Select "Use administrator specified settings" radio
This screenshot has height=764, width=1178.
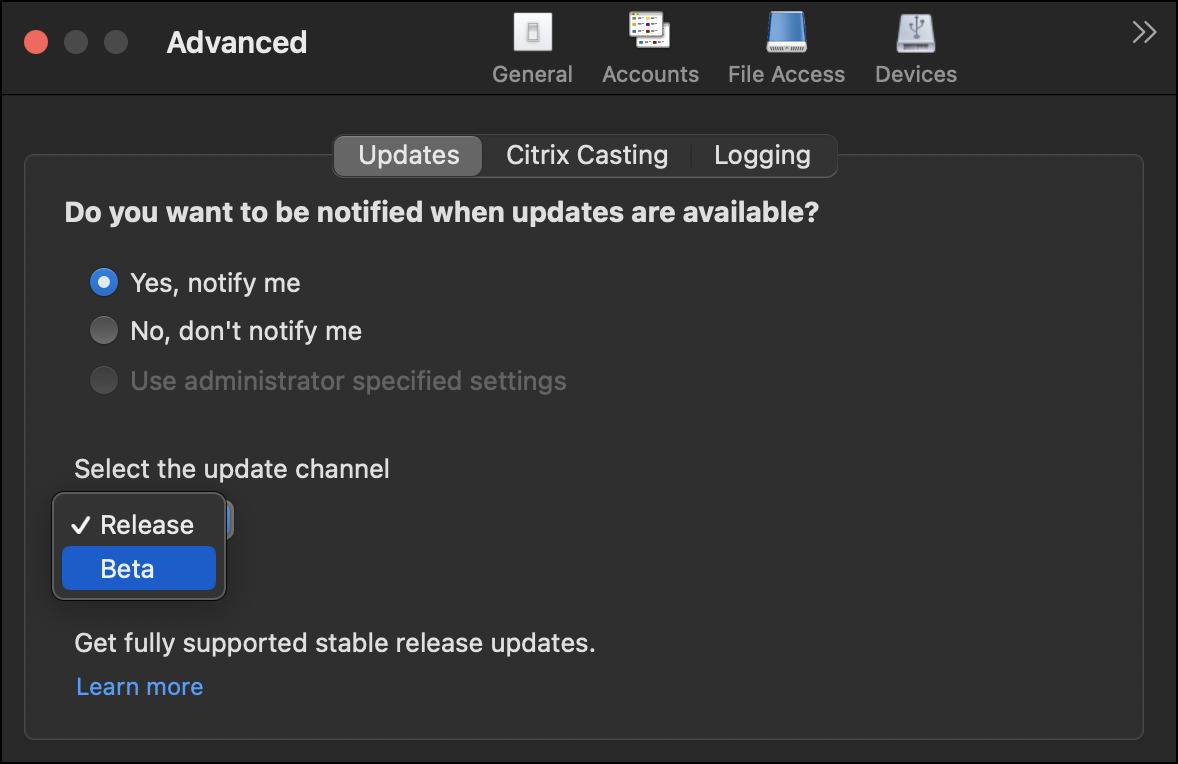pyautogui.click(x=104, y=380)
